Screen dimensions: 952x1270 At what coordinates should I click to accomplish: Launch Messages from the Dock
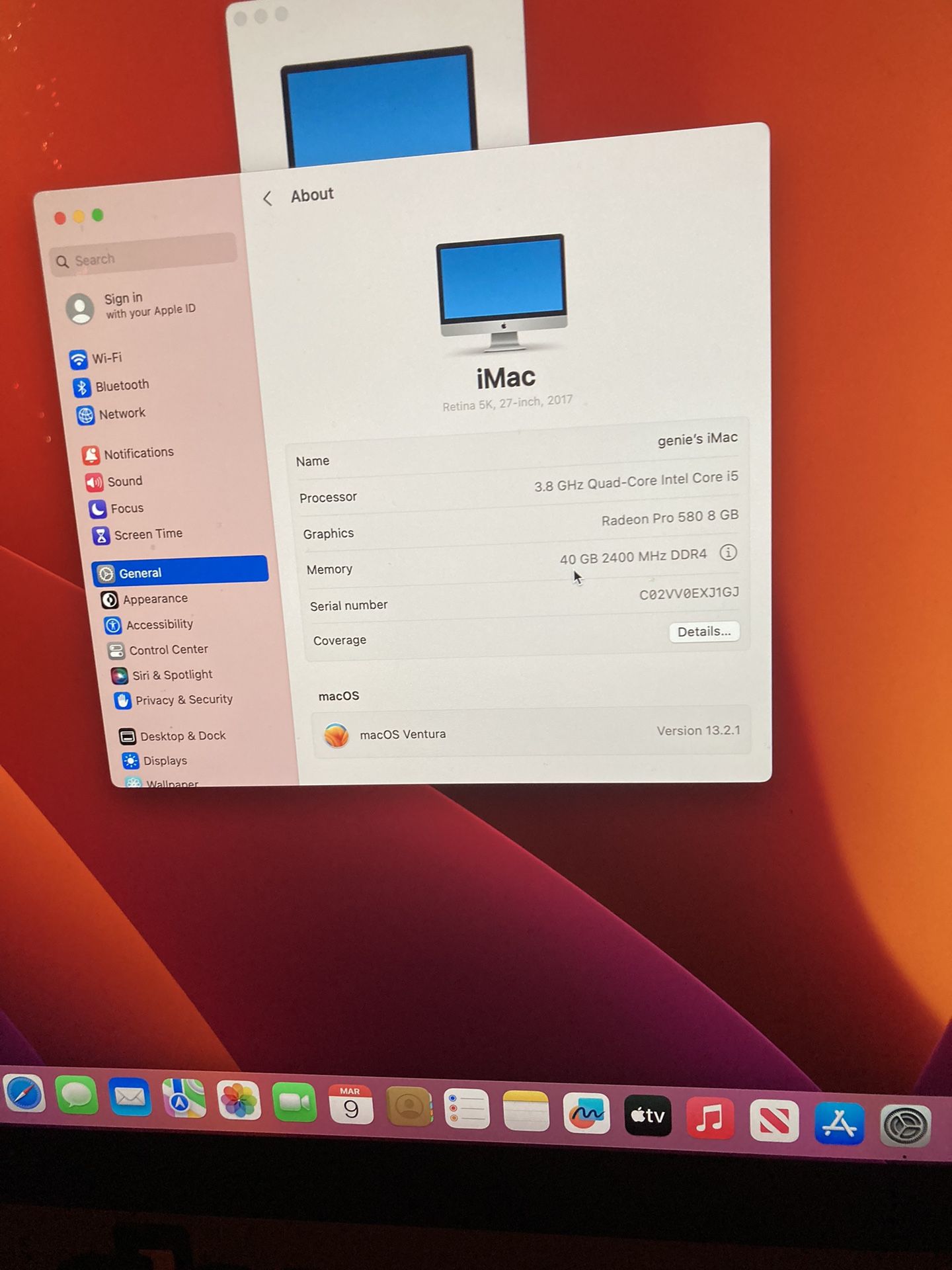pos(77,1096)
